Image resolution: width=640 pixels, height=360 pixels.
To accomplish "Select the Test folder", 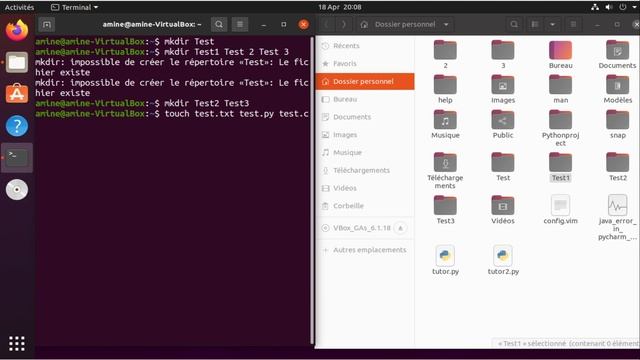I will point(503,167).
